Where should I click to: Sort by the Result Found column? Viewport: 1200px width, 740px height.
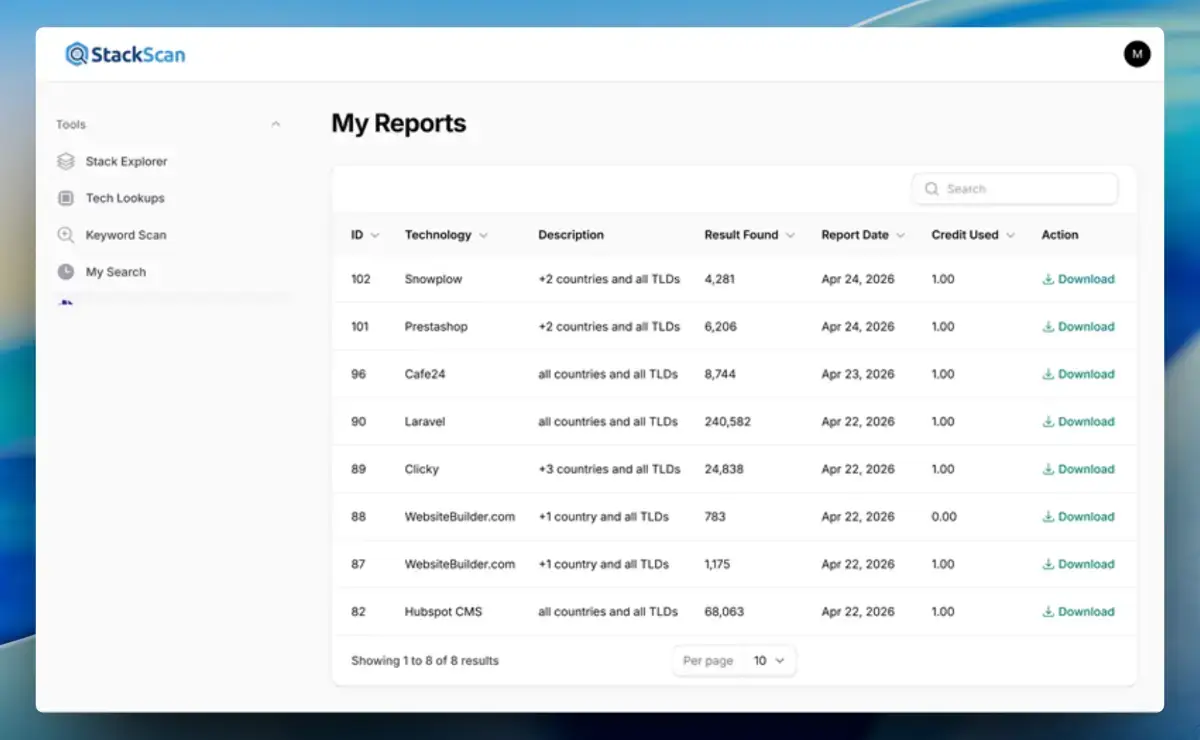click(749, 235)
